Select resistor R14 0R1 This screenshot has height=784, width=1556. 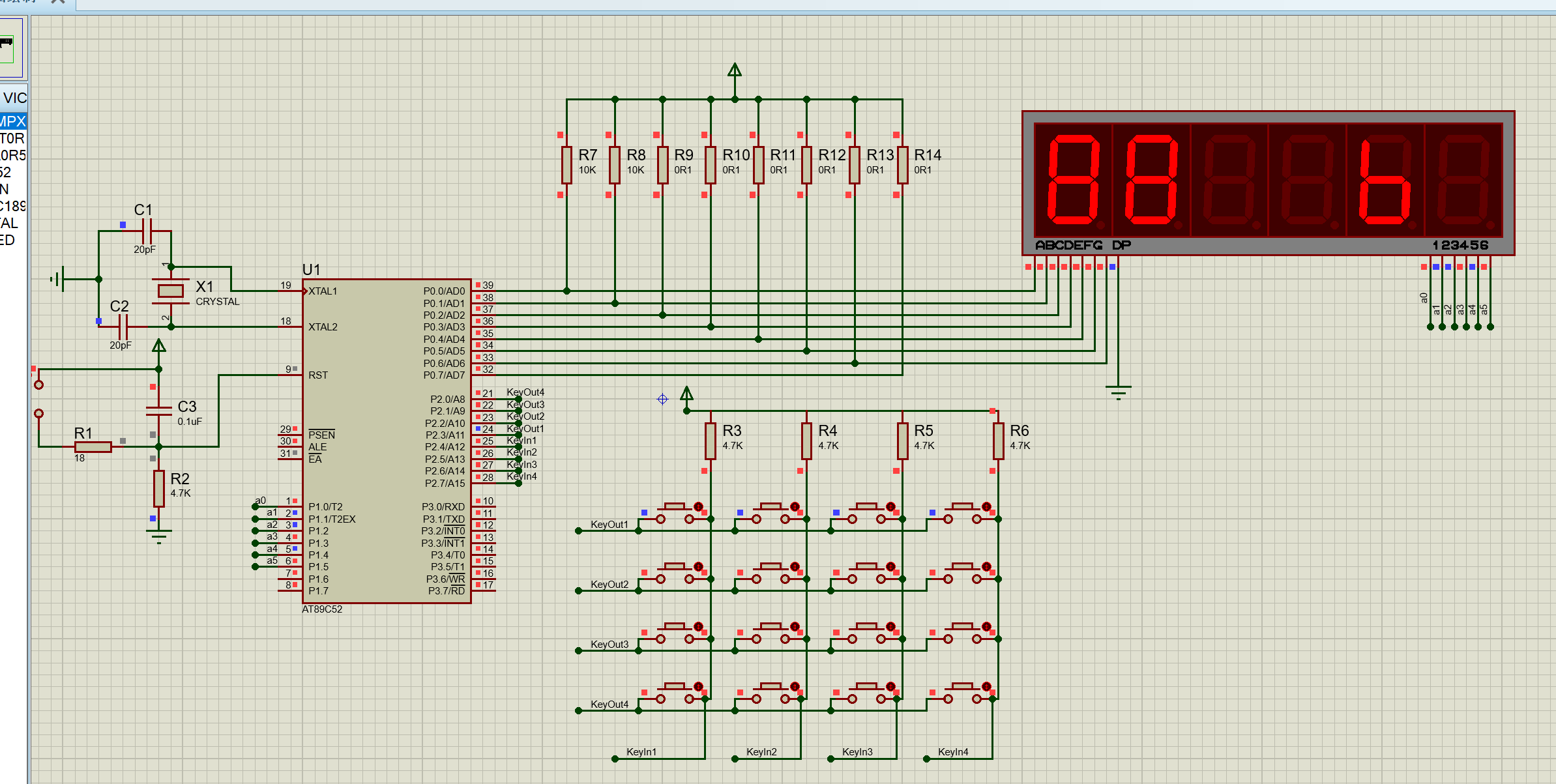click(x=902, y=165)
